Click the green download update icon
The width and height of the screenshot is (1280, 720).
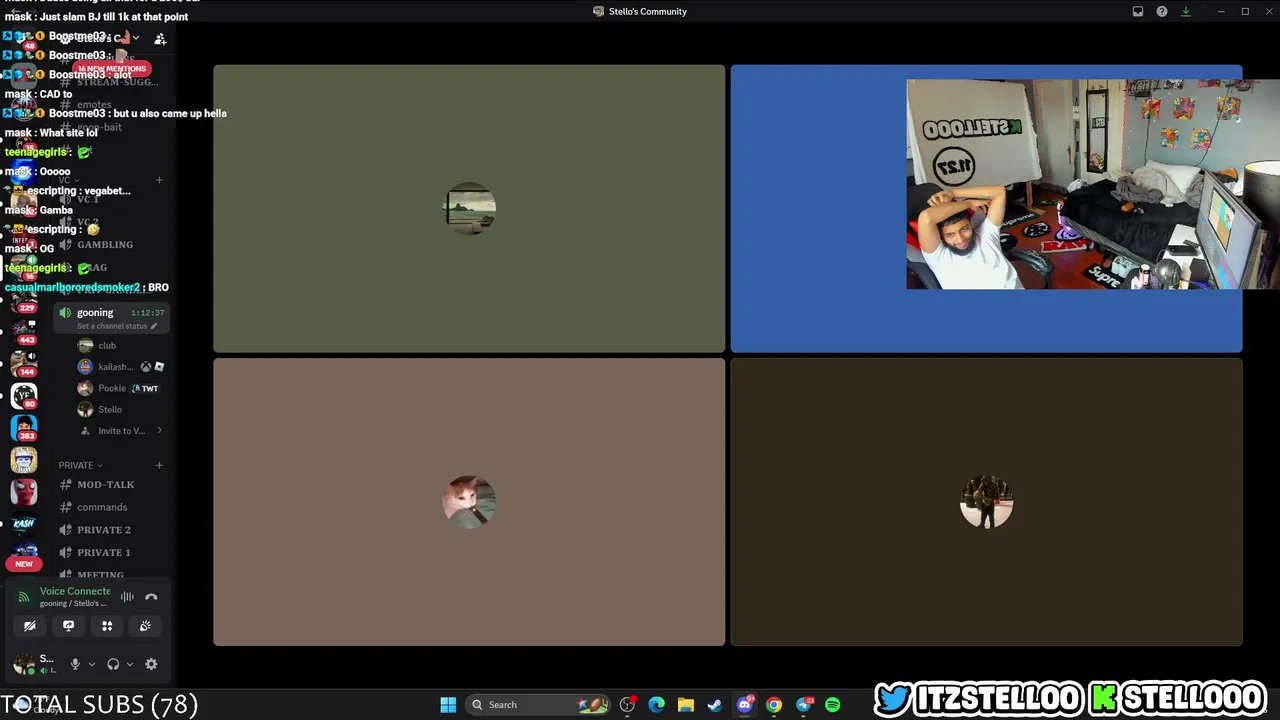point(1186,12)
